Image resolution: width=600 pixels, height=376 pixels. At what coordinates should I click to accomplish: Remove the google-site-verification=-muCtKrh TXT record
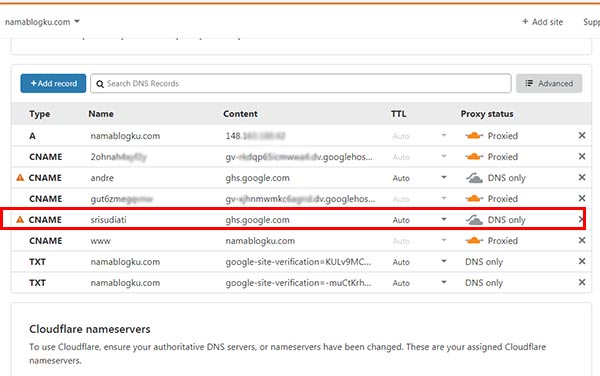(x=582, y=282)
